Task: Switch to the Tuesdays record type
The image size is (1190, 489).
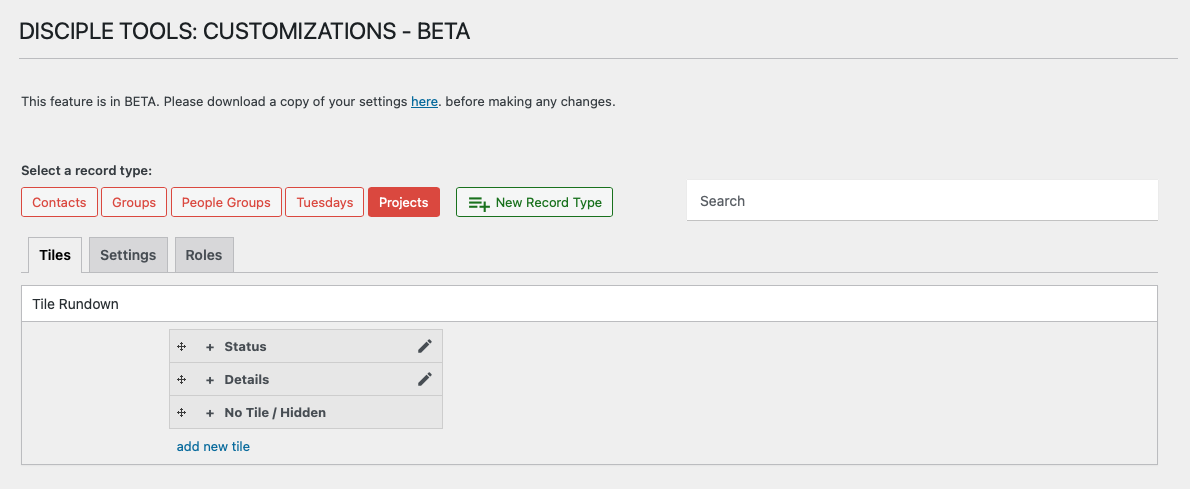Action: tap(325, 202)
